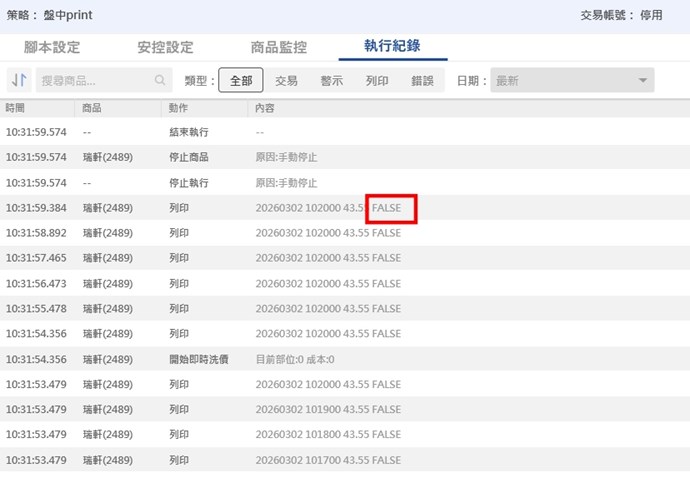Select the 結束執行 log row
Image resolution: width=690 pixels, height=478 pixels.
pyautogui.click(x=190, y=132)
